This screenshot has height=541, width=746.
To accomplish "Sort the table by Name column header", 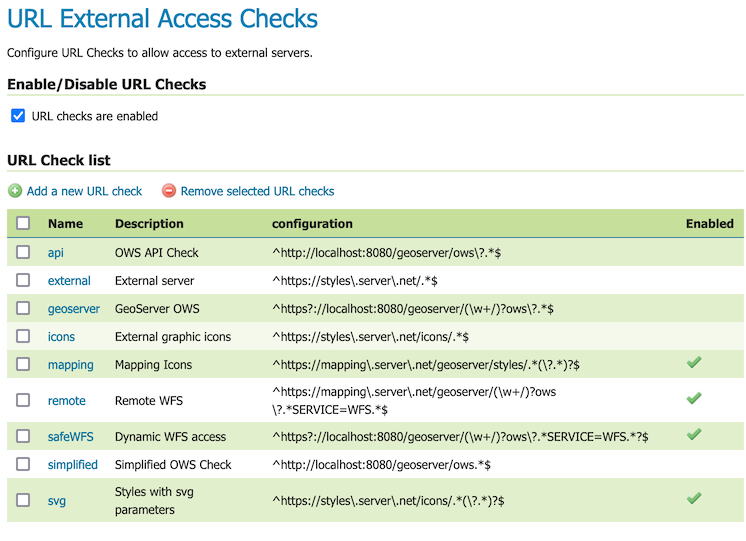I will coord(65,224).
